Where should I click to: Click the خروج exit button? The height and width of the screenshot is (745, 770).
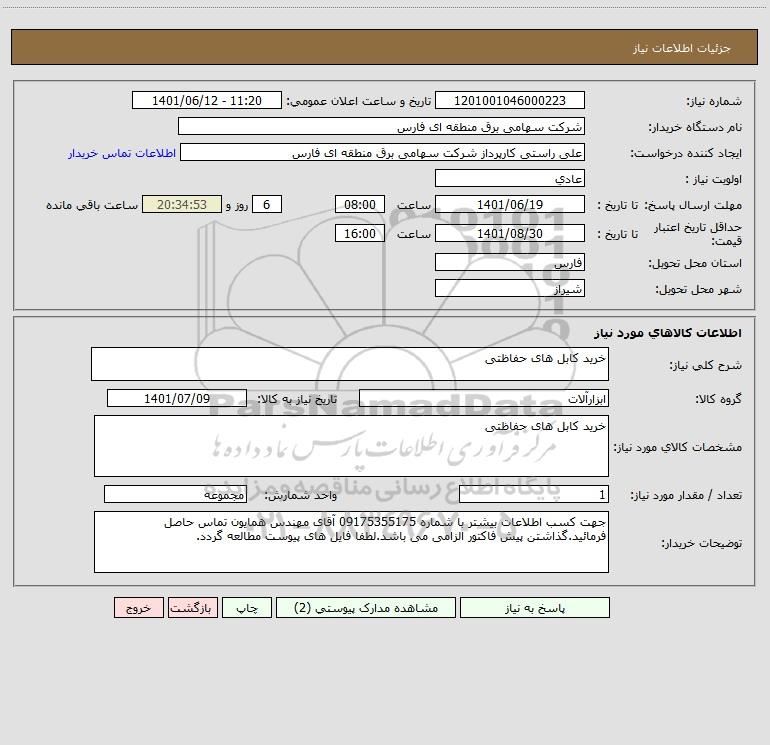tap(138, 607)
